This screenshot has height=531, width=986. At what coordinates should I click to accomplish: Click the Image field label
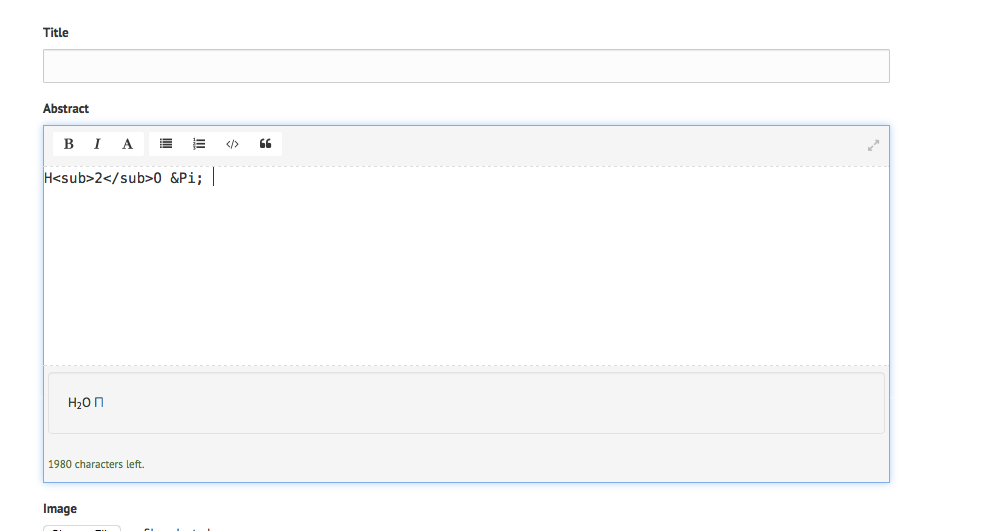click(60, 509)
